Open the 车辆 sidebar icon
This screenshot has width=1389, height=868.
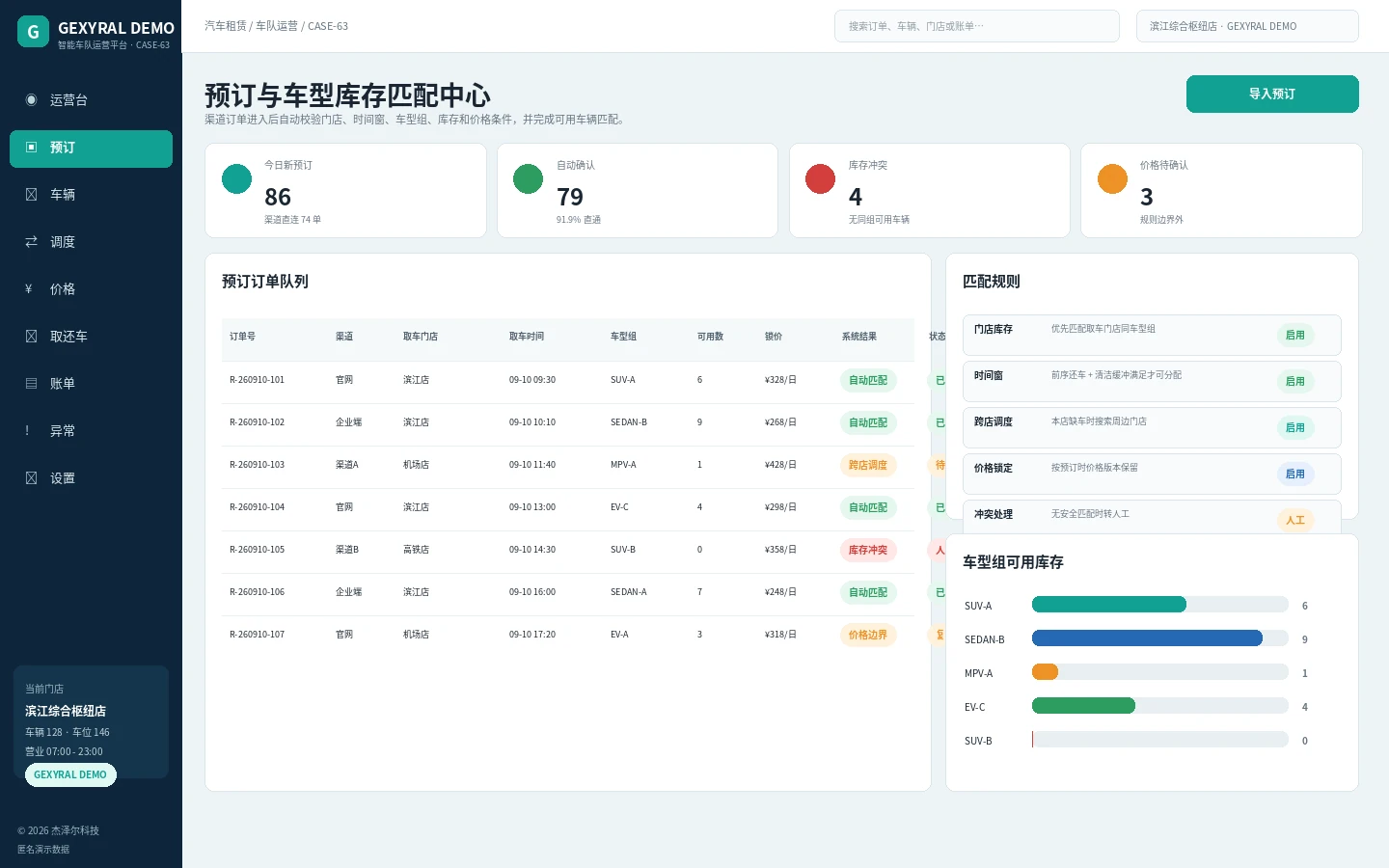[31, 195]
